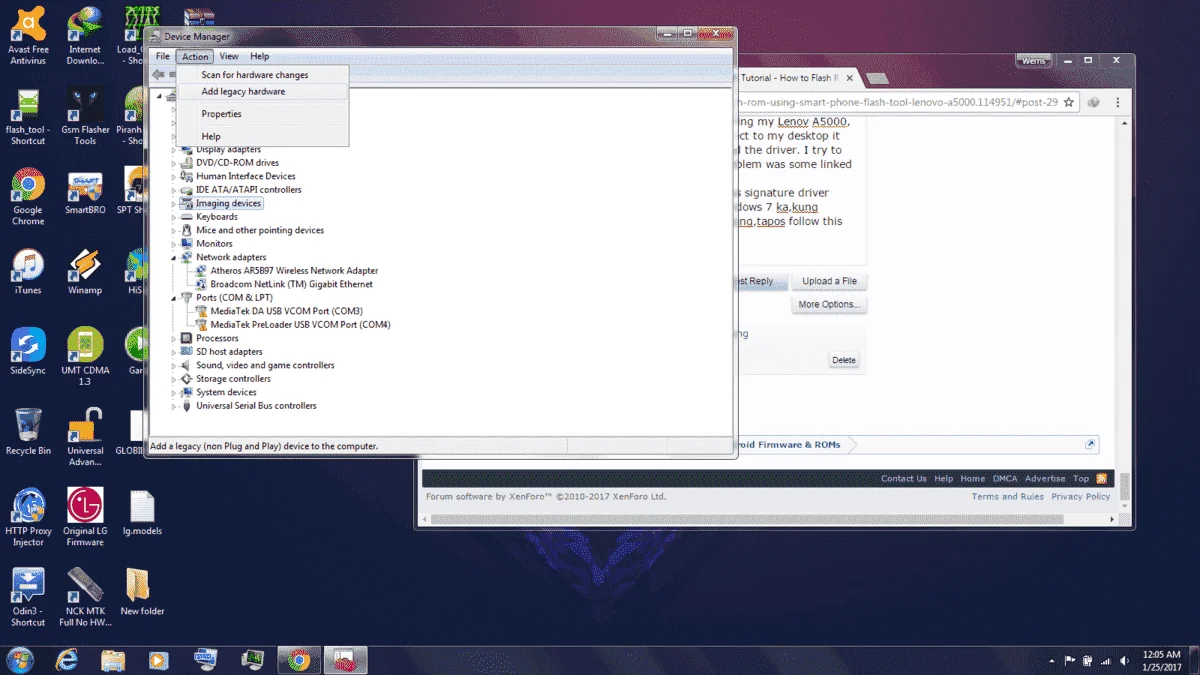Show hidden system tray icons
The width and height of the screenshot is (1200, 675).
coord(1052,661)
